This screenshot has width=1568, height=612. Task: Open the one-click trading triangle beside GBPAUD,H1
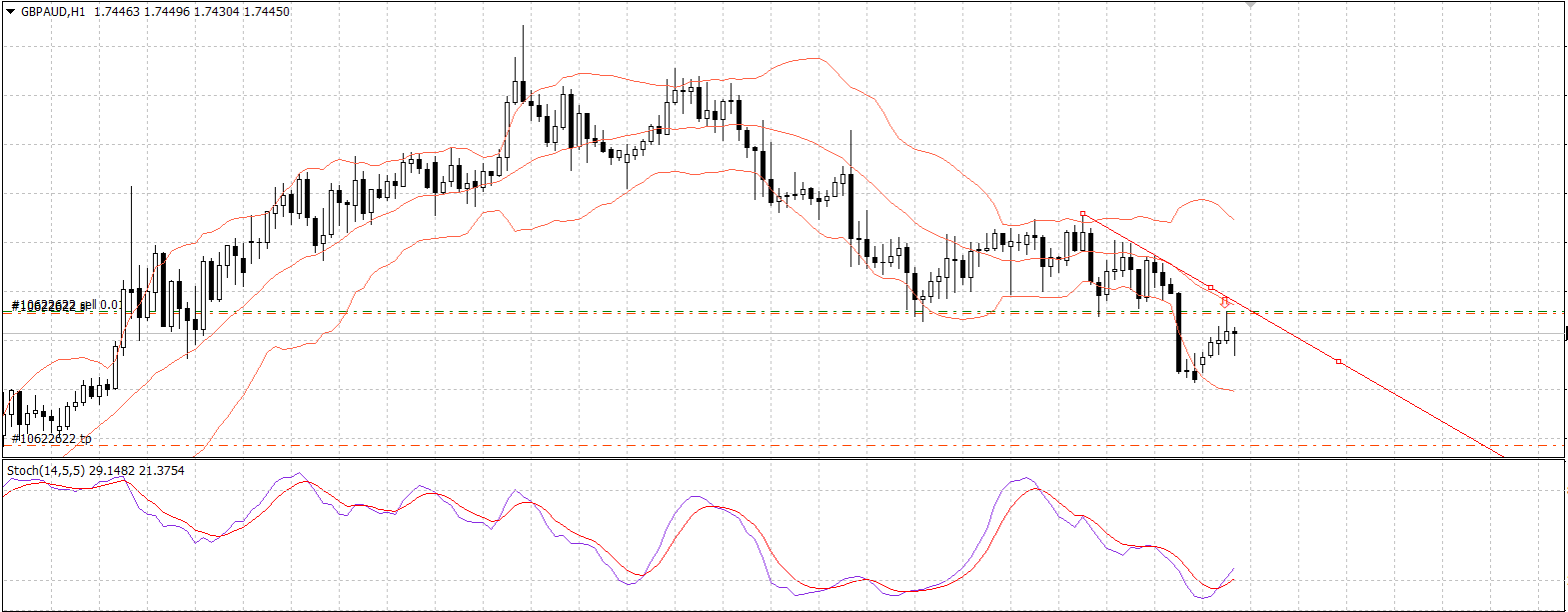(10, 12)
